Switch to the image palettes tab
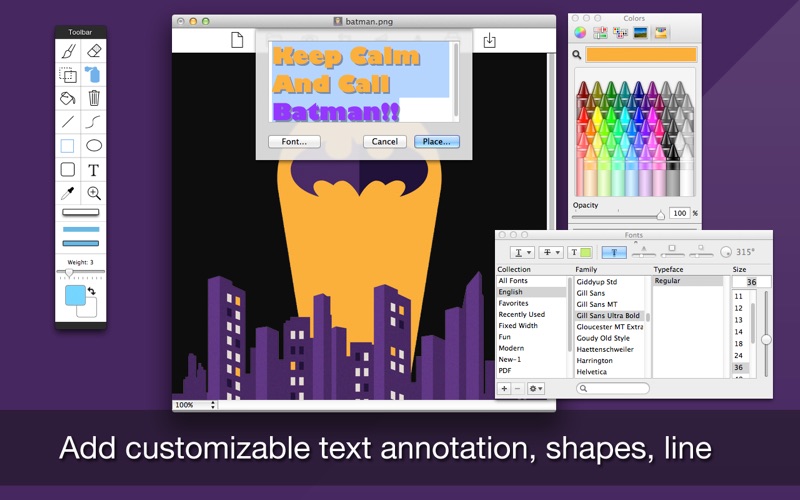Image resolution: width=800 pixels, height=500 pixels. pos(640,33)
